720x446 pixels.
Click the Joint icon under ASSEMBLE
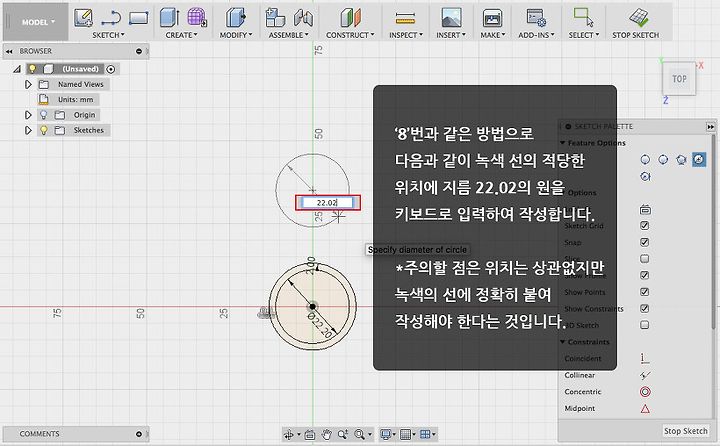coord(303,18)
